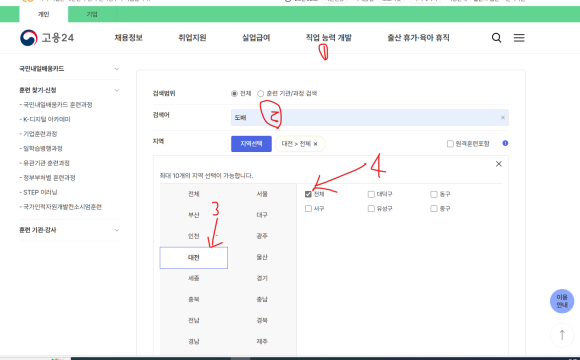The image size is (580, 360).
Task: Select 훈련 기관/과정 검색 radio
Action: (x=260, y=94)
